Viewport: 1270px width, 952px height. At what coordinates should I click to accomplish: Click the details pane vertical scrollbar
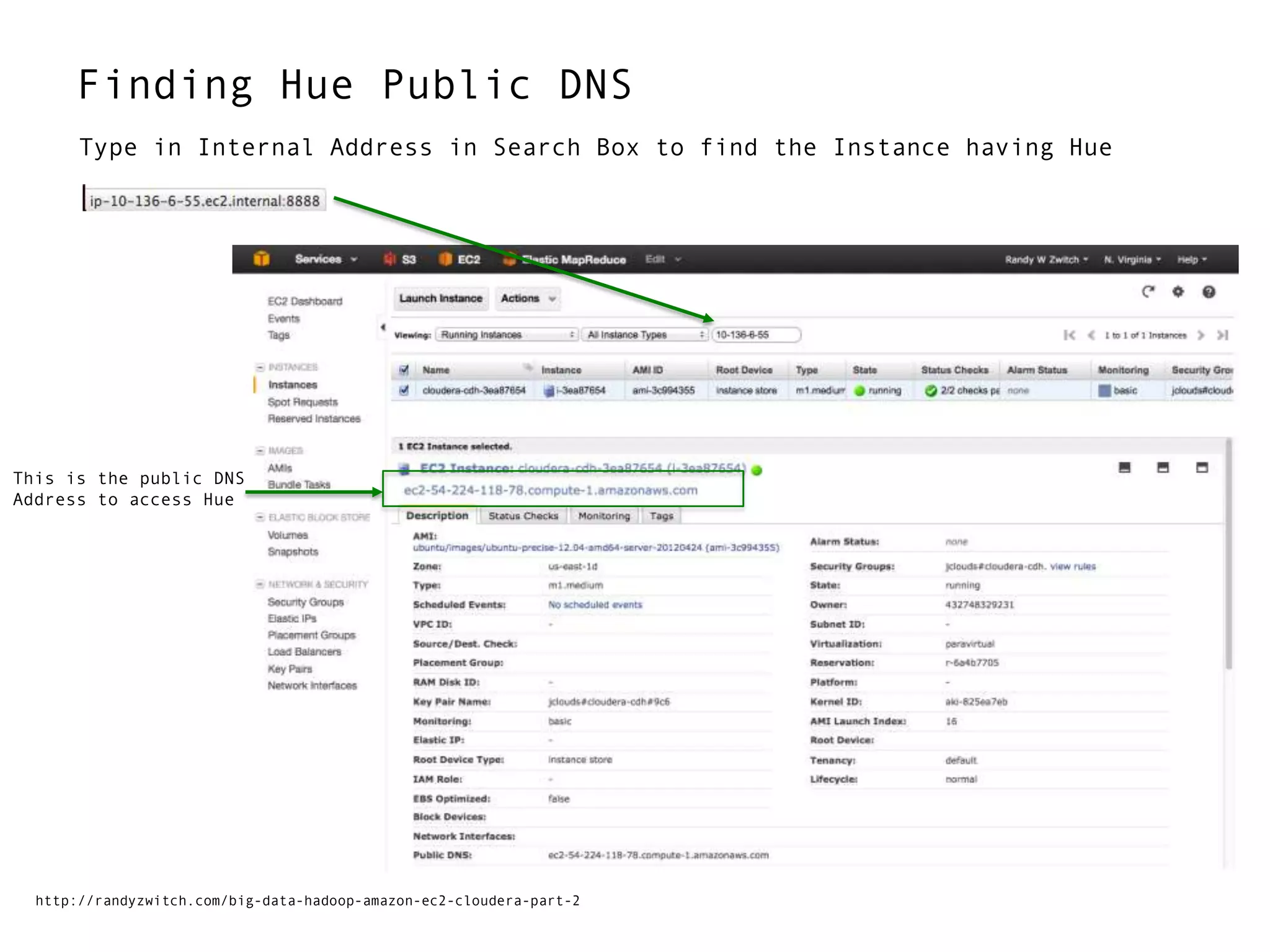point(1228,553)
